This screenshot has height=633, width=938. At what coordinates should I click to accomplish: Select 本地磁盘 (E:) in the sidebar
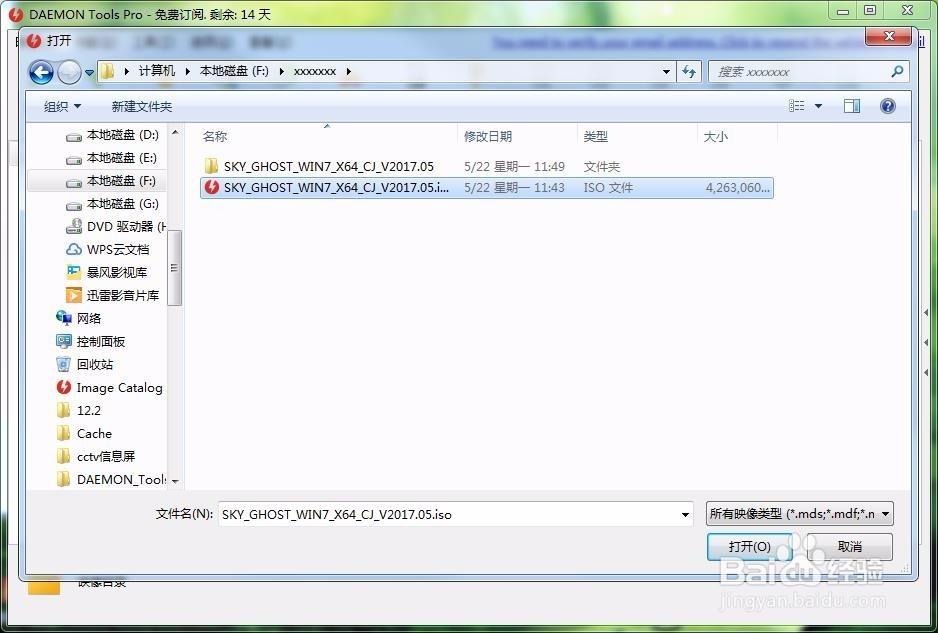tap(112, 158)
